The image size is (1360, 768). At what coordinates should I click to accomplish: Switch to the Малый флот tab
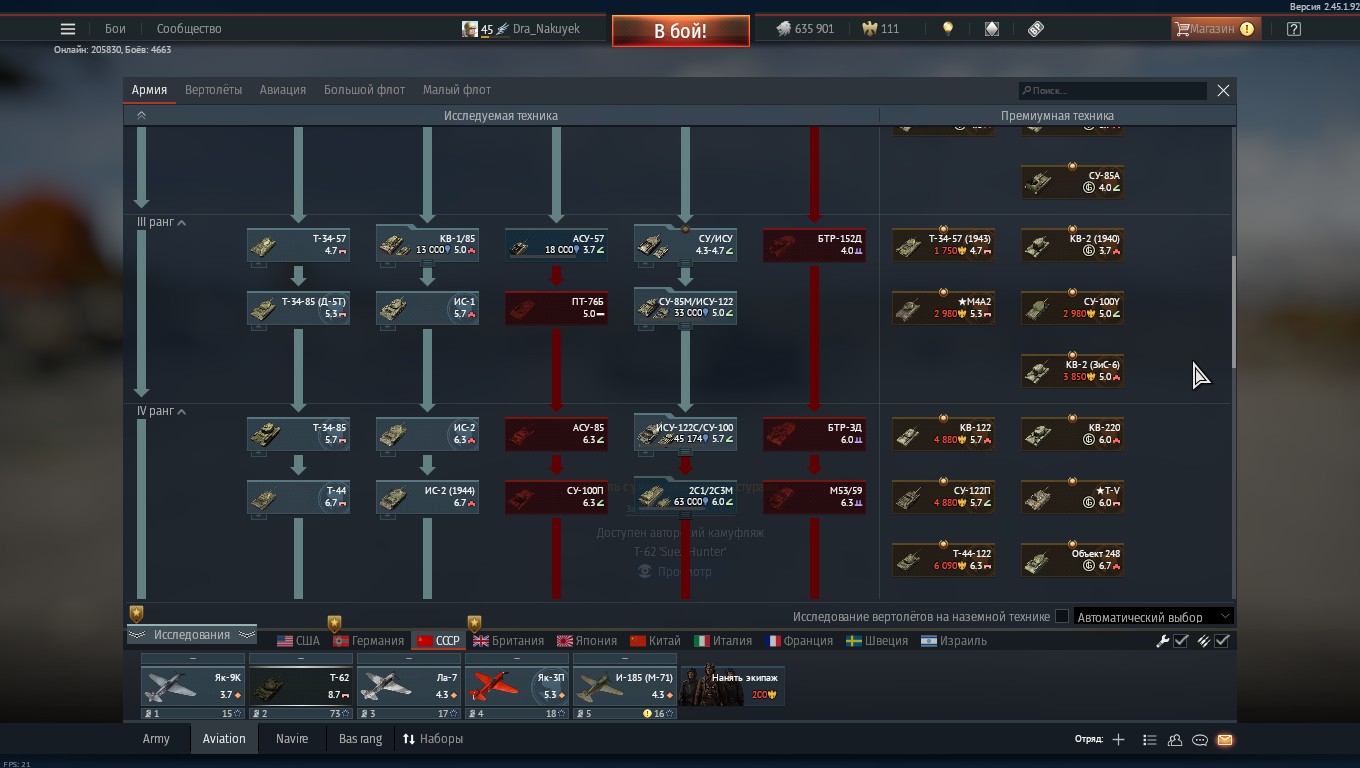coord(457,90)
